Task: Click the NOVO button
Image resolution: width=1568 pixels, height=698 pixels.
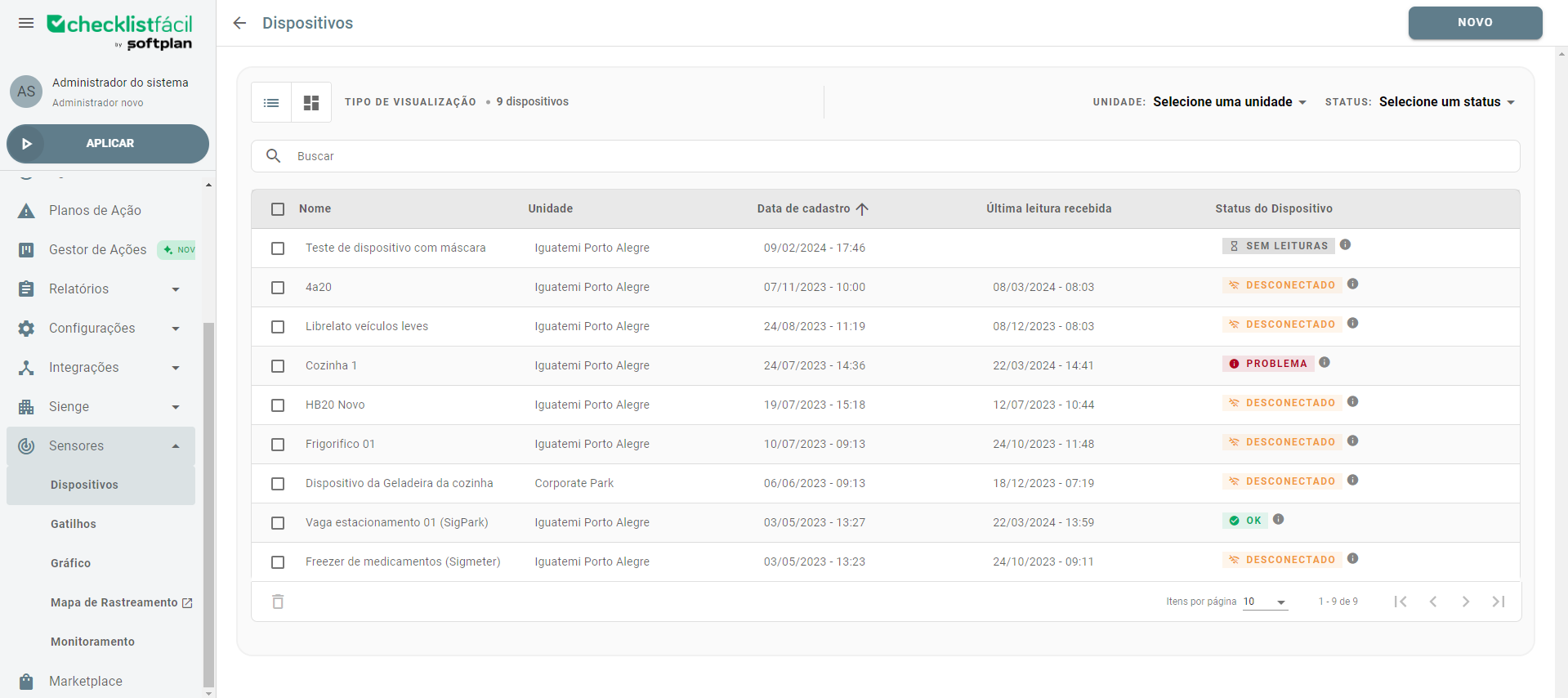Action: (1475, 23)
